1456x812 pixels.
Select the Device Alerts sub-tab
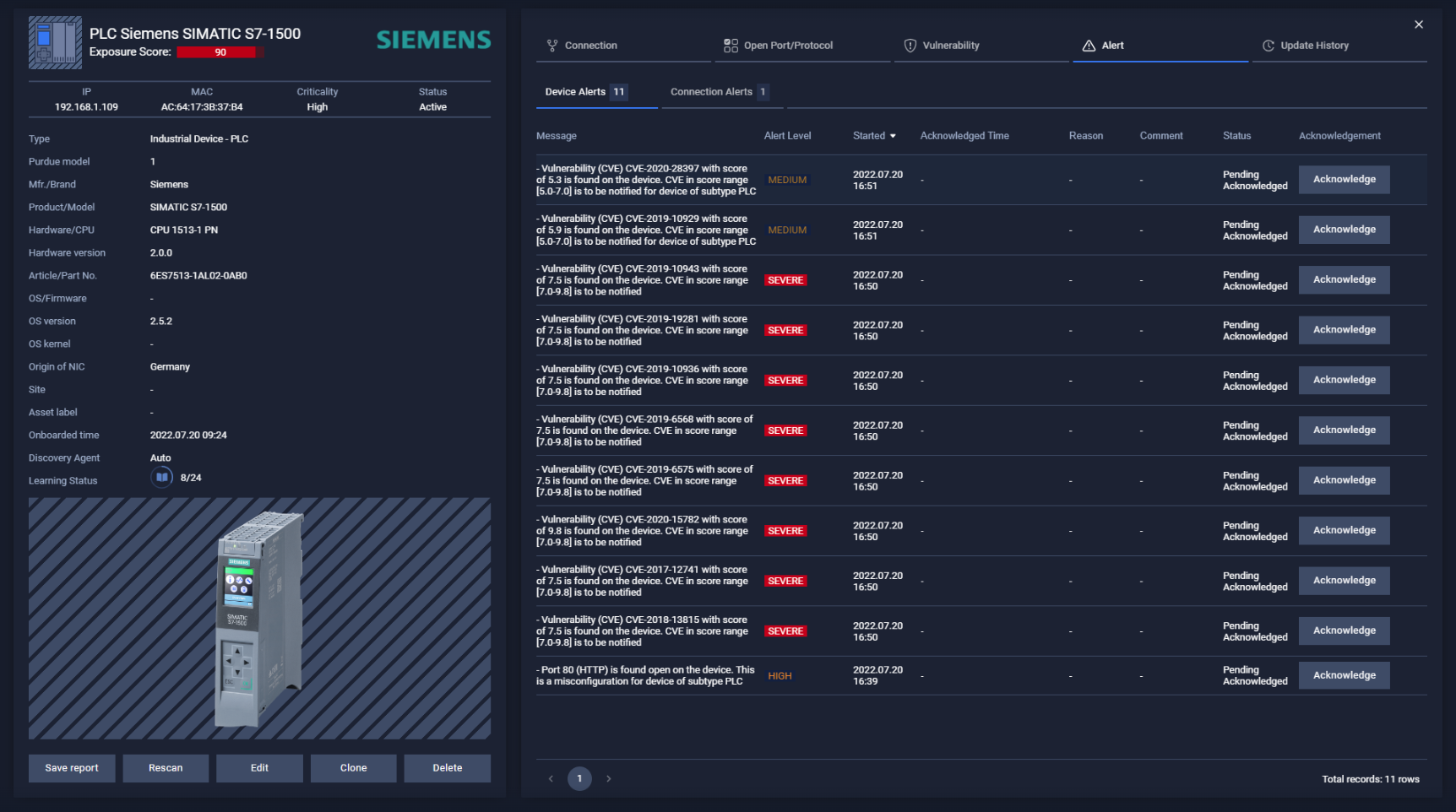click(596, 92)
